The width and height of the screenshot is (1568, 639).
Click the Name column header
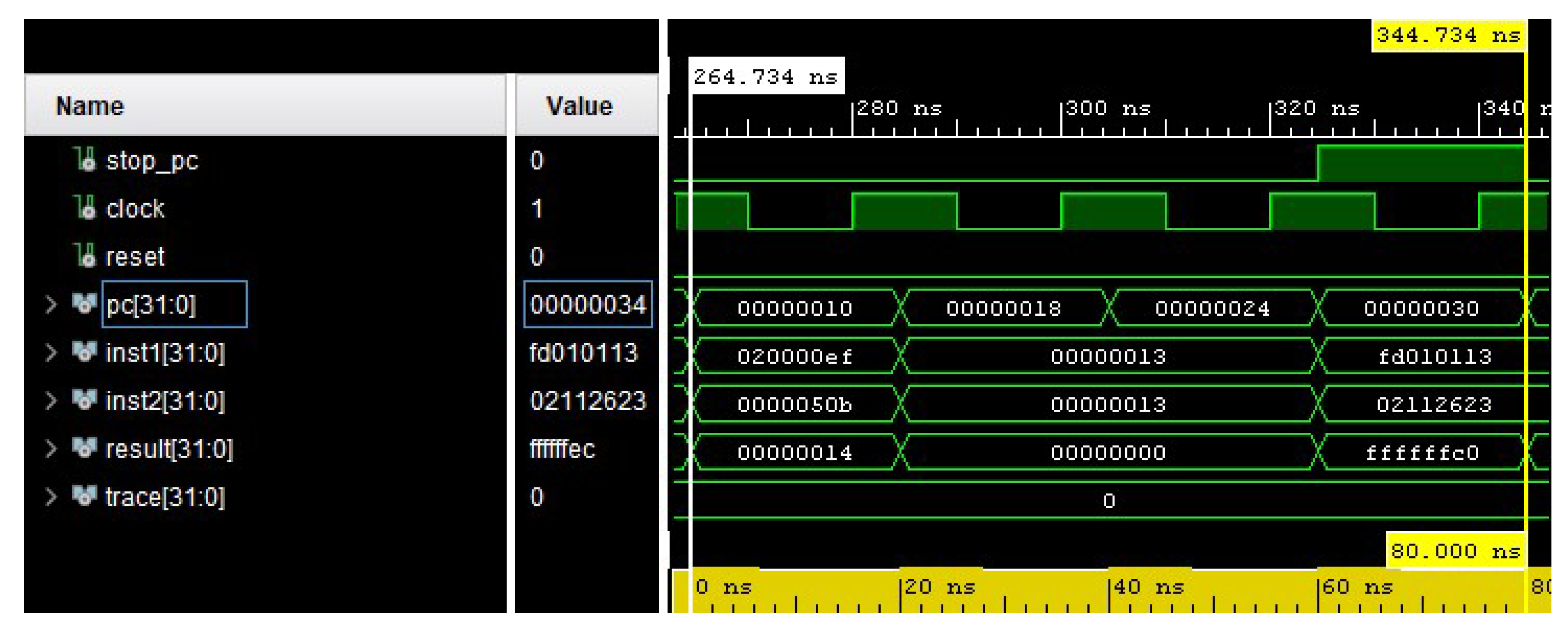coord(90,105)
